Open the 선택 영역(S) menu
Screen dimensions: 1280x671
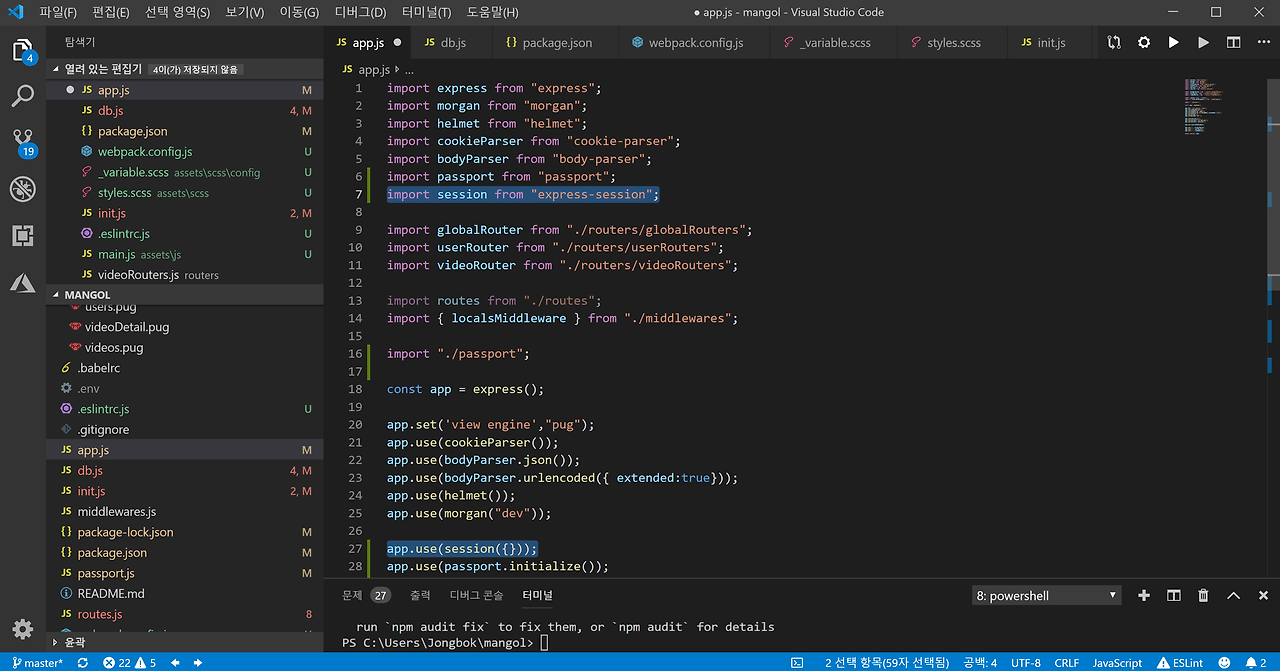pos(177,12)
